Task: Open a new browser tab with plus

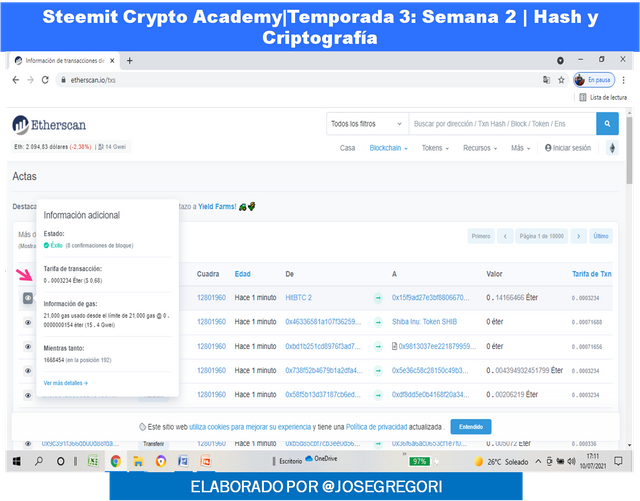Action: [x=130, y=61]
